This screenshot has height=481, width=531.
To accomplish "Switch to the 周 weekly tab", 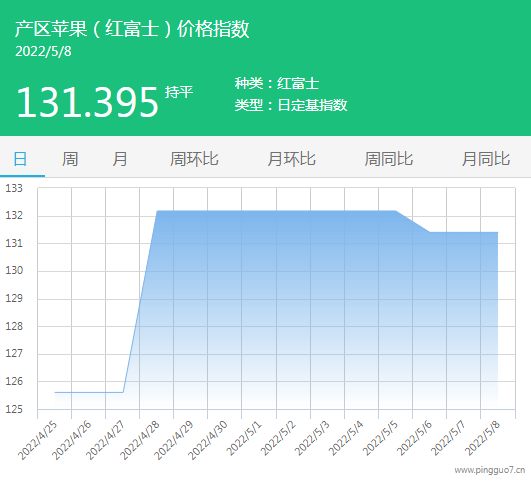I will pos(70,159).
